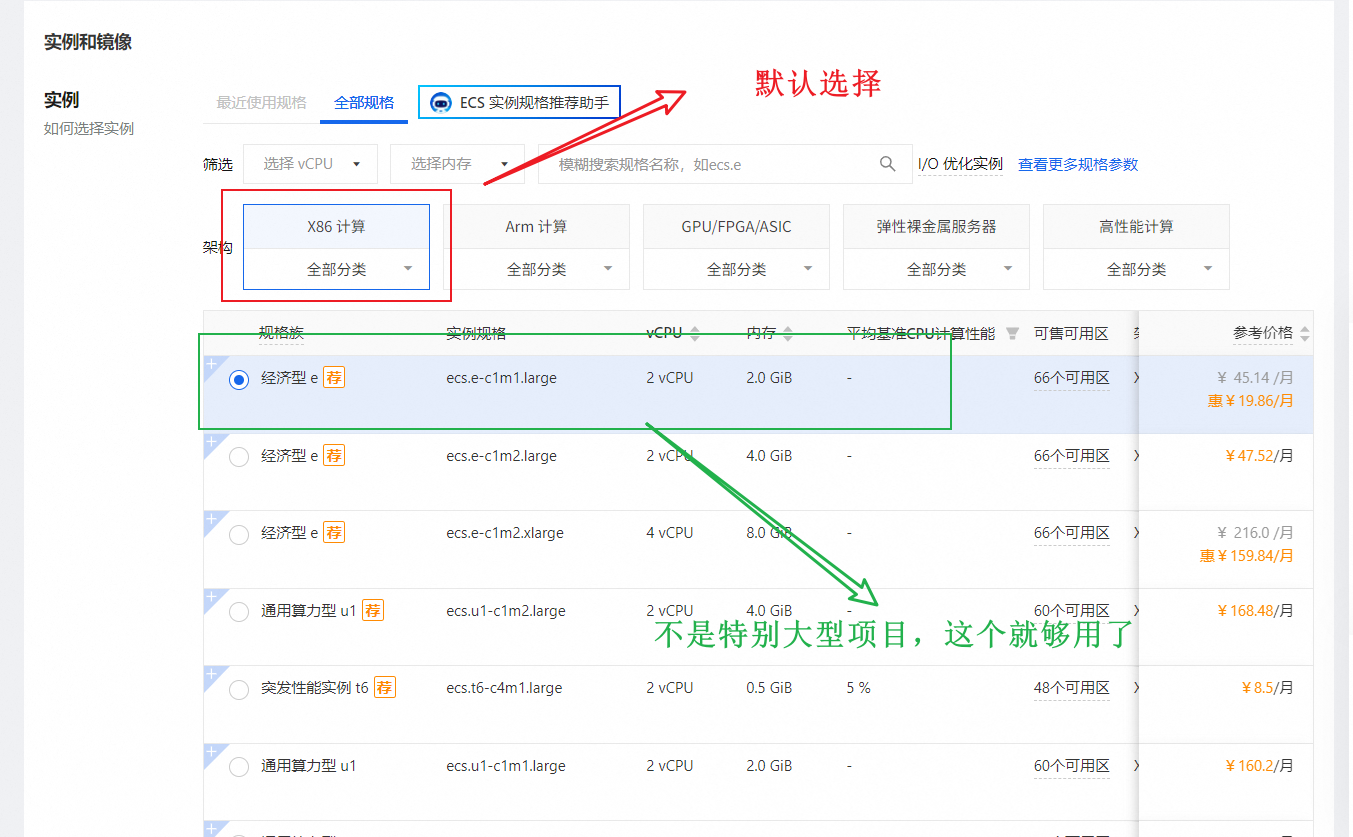Open 全部分类 dropdown under GPU/FPGA/ASIC
Viewport: 1353px width, 837px height.
pos(736,269)
